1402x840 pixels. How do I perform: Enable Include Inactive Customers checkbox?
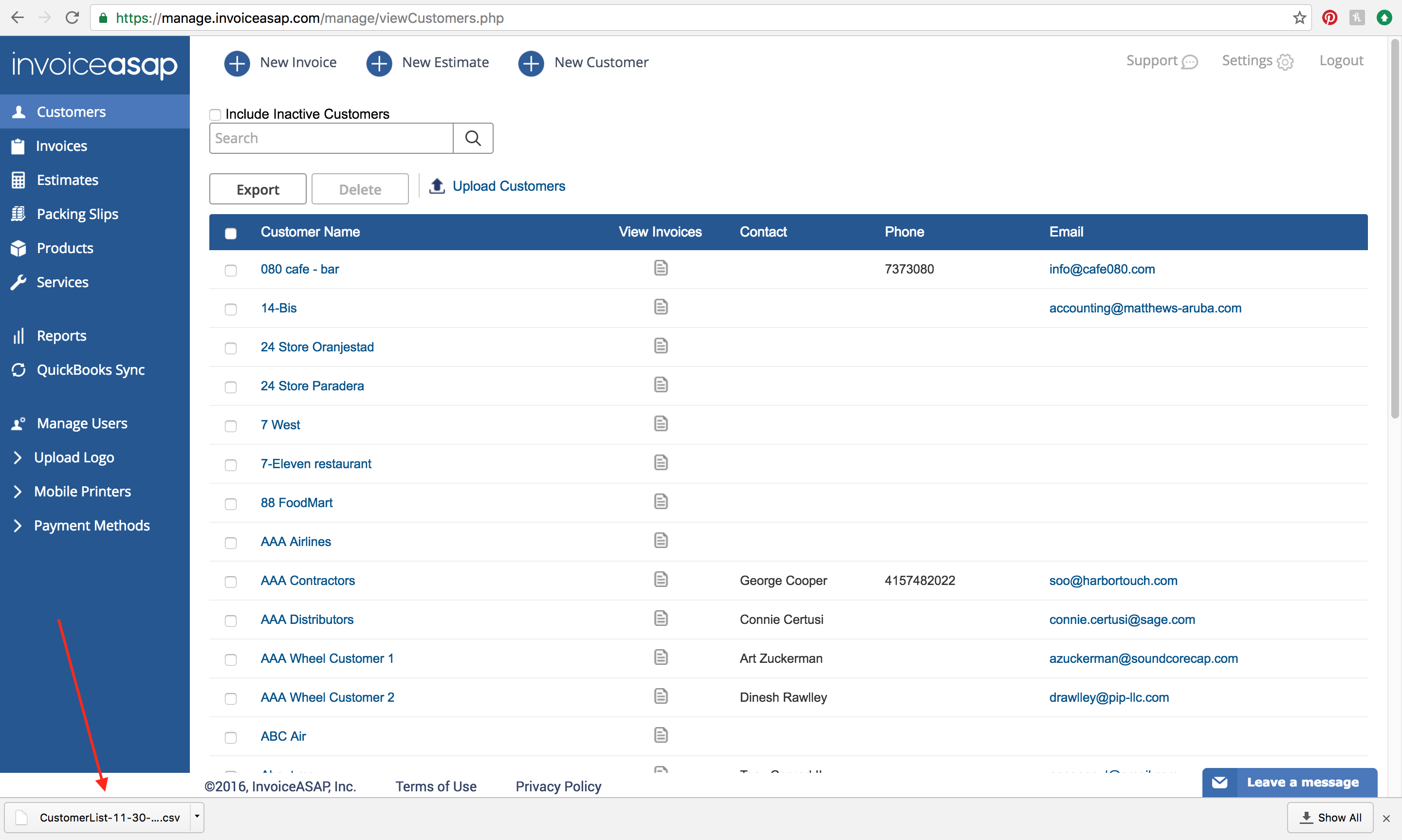point(215,115)
